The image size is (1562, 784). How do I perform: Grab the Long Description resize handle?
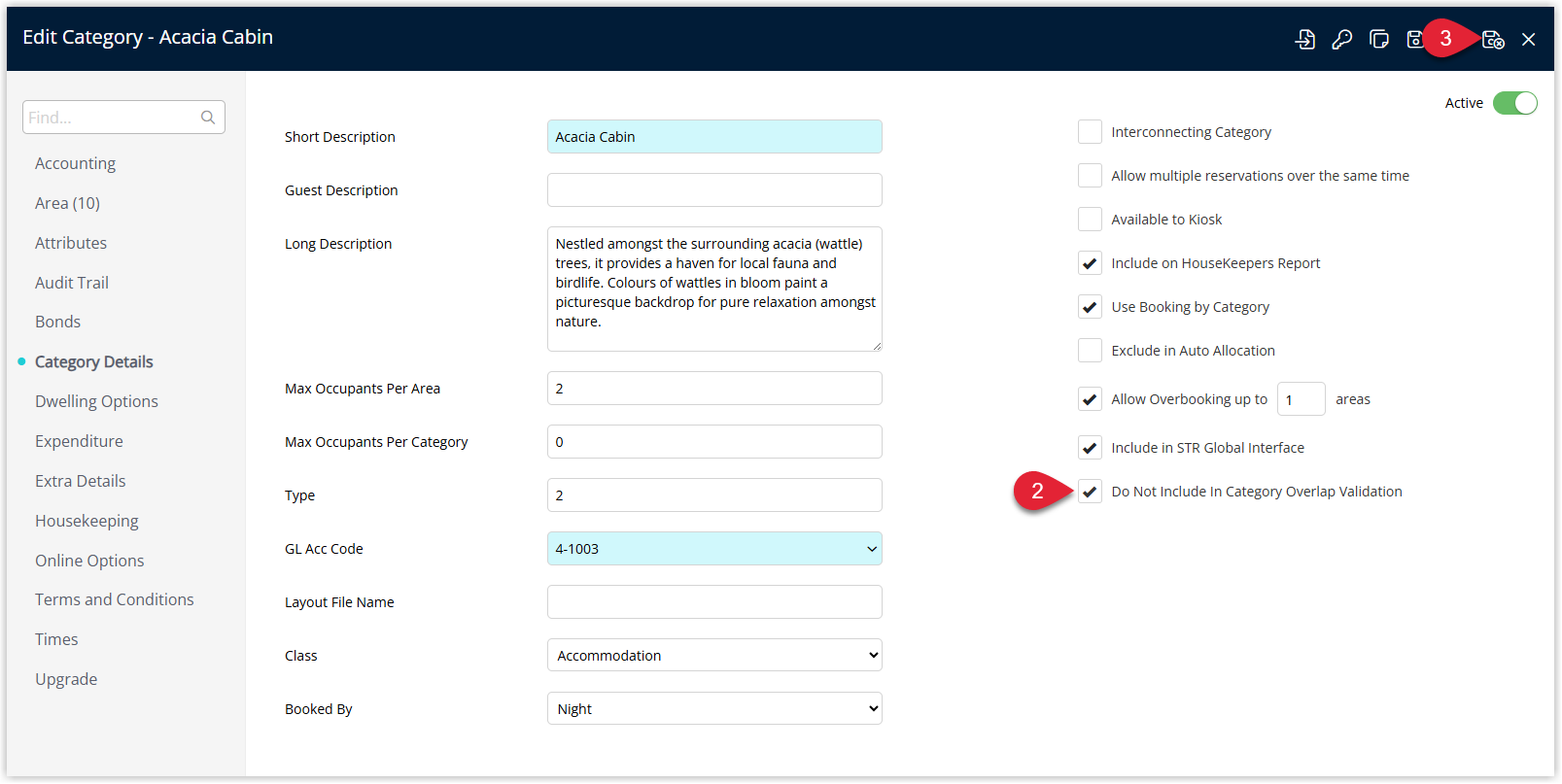[877, 346]
